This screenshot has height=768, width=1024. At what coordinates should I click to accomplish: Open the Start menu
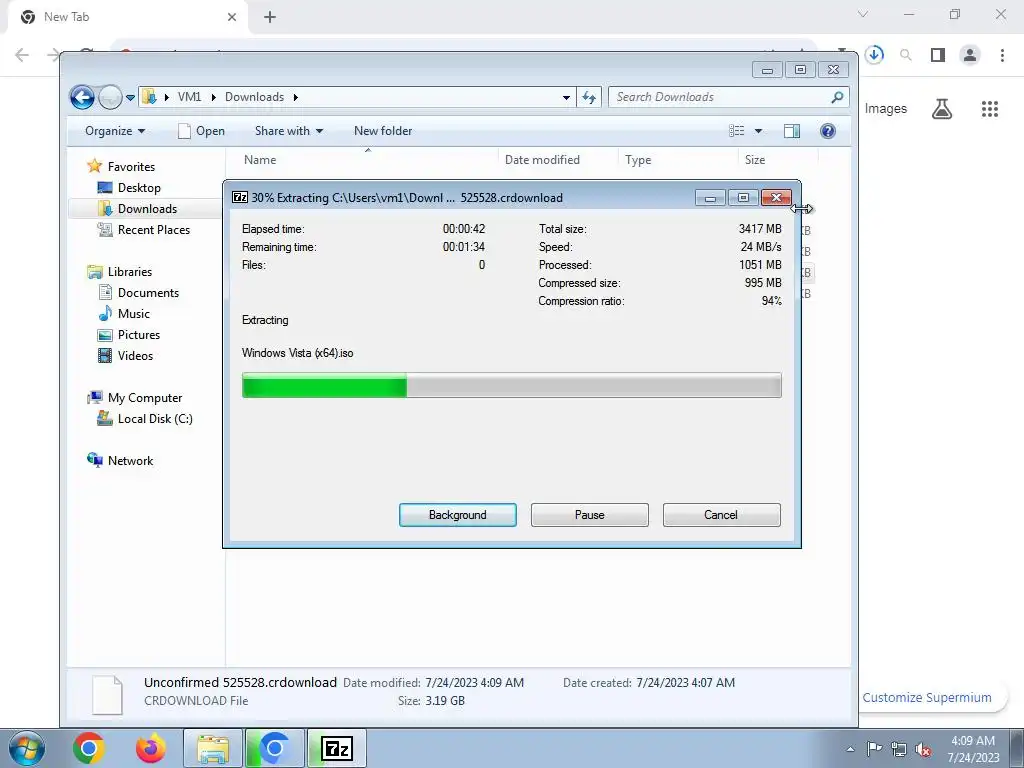[26, 748]
